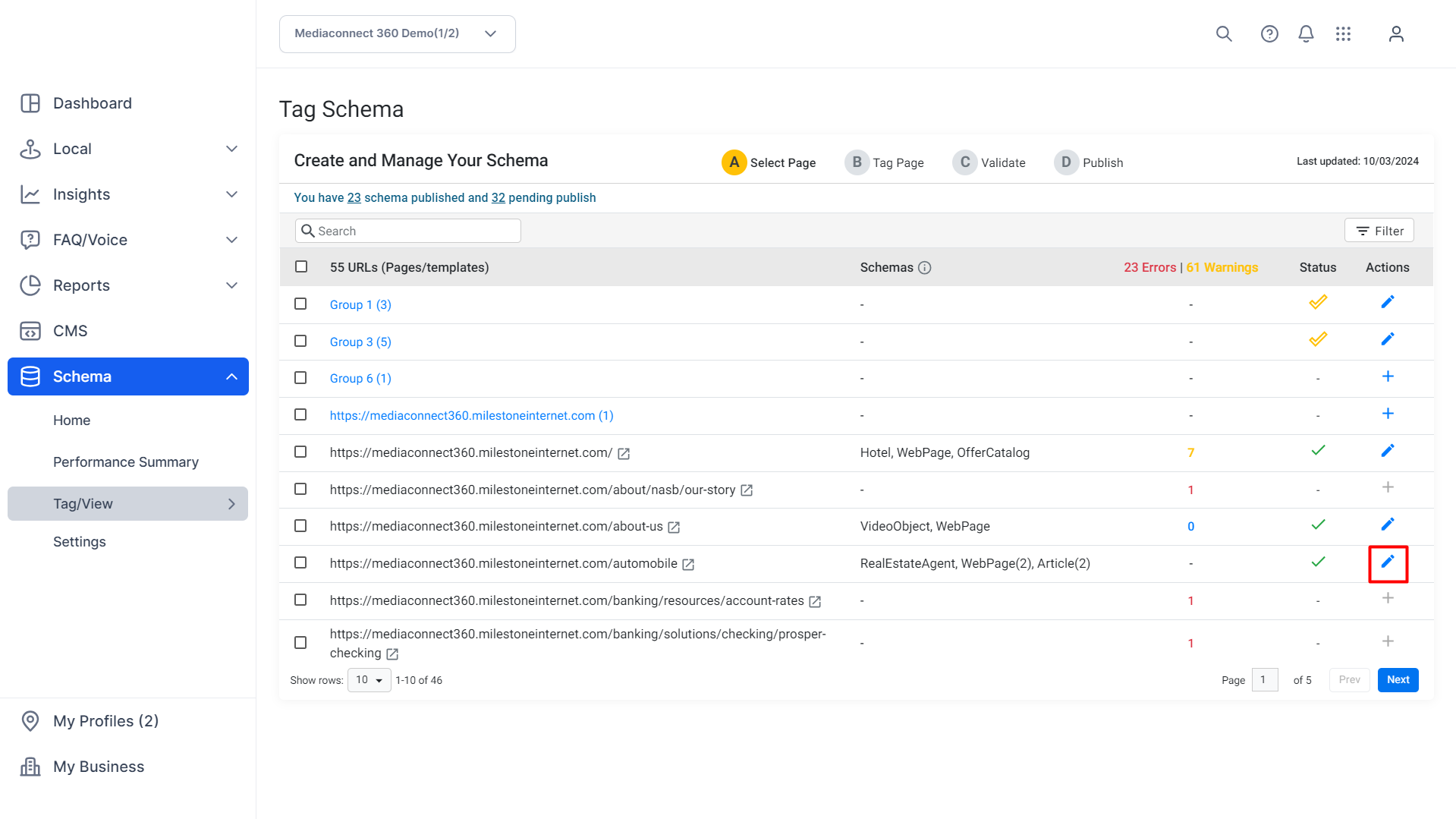View the 32 pending publish link
Image resolution: width=1456 pixels, height=819 pixels.
pyautogui.click(x=498, y=197)
